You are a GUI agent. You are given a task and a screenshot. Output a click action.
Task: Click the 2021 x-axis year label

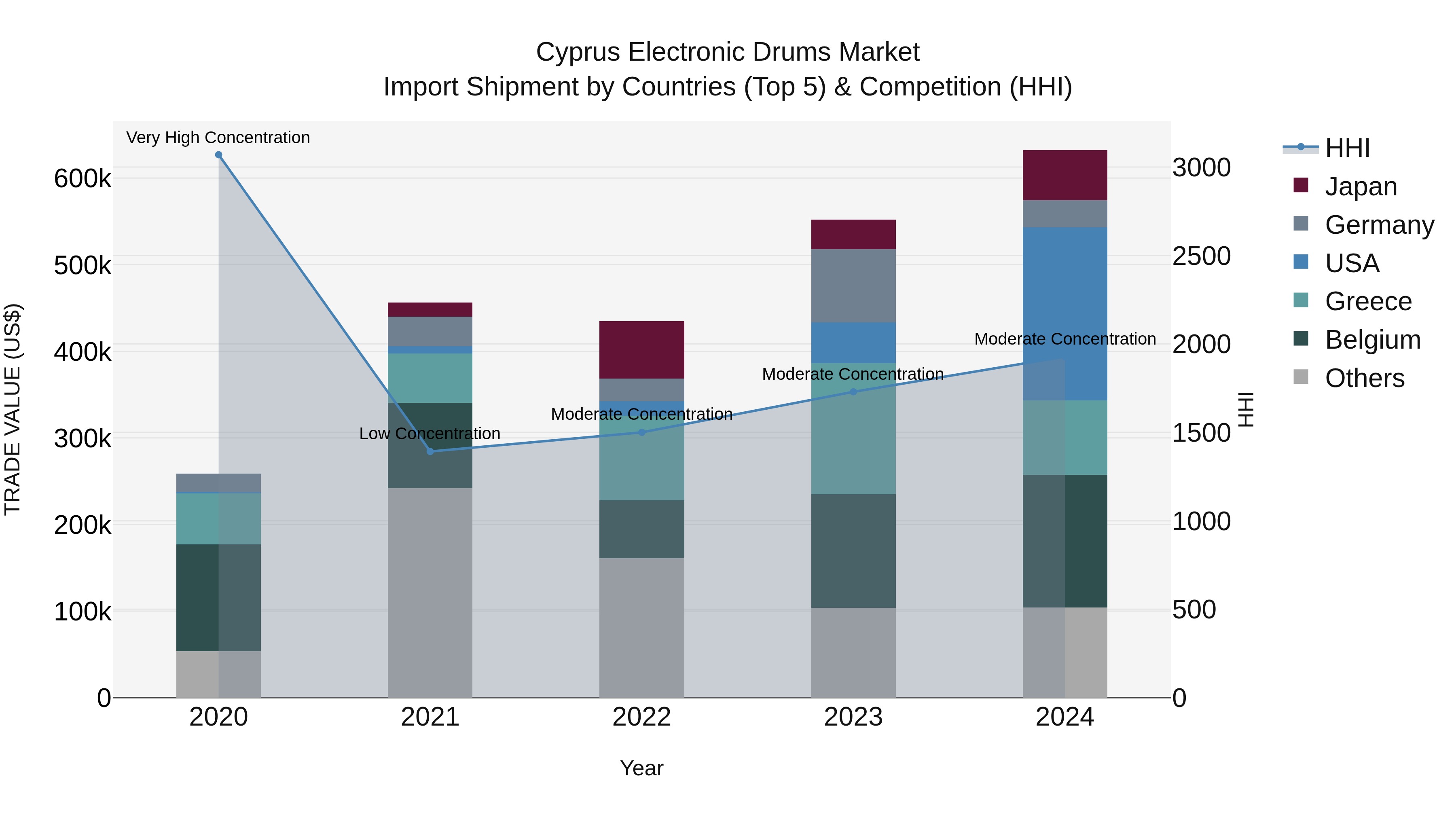coord(430,717)
